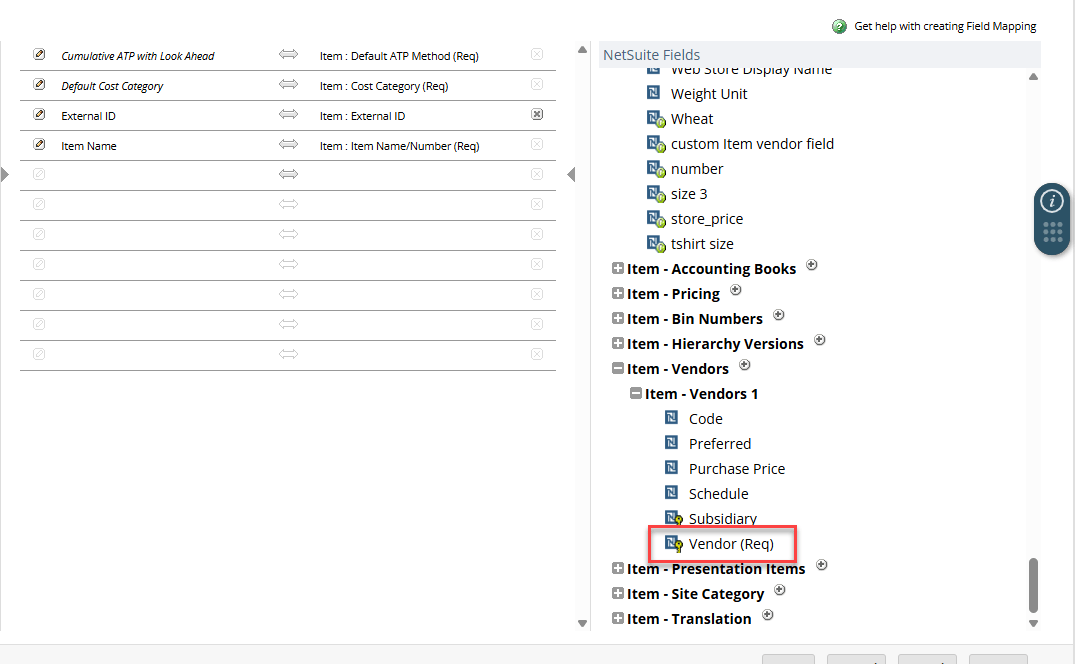Remove the Item Name/Number mapping
Image resolution: width=1075 pixels, height=664 pixels.
pos(537,145)
